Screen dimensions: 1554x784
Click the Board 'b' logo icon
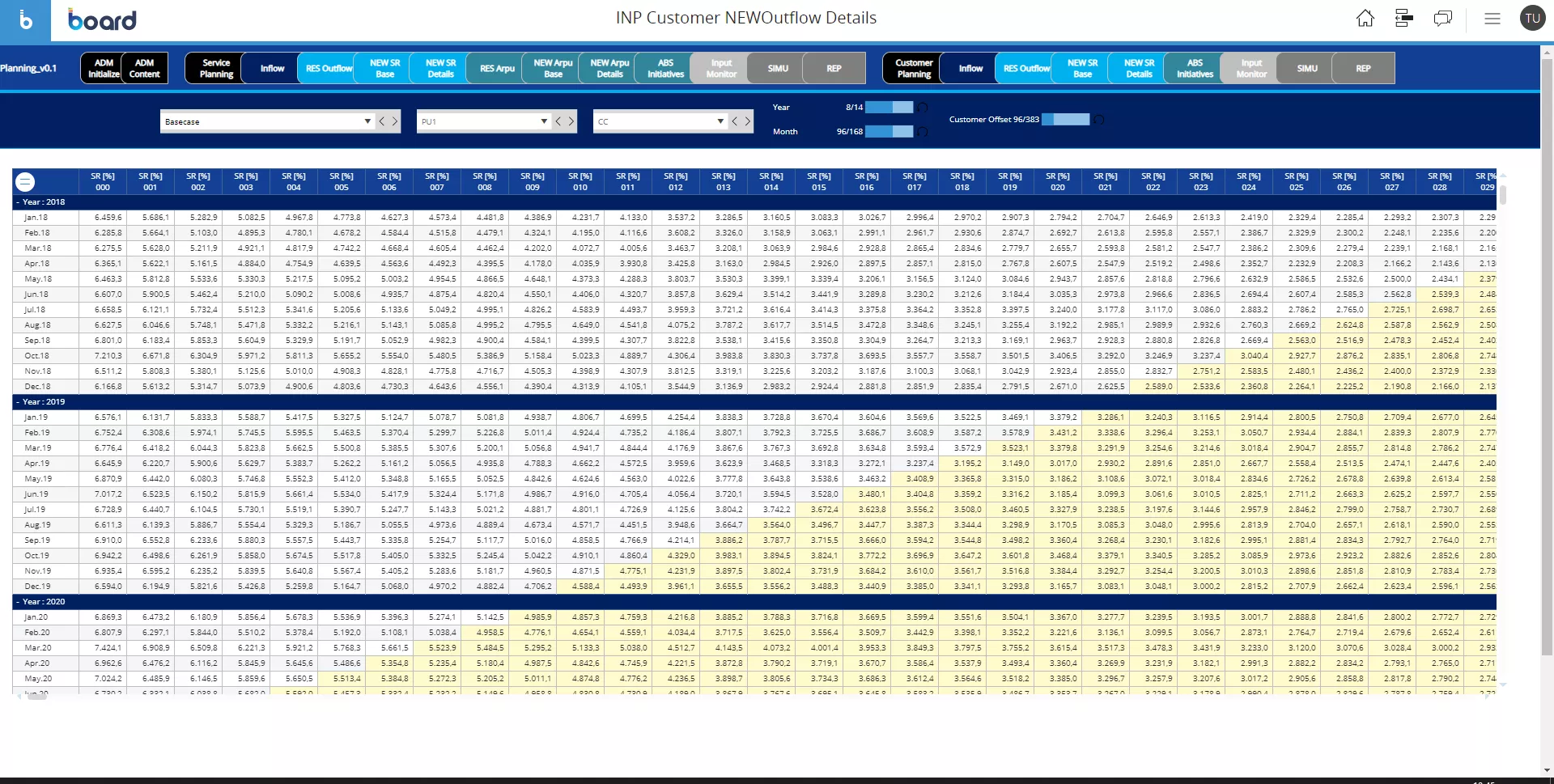25,20
